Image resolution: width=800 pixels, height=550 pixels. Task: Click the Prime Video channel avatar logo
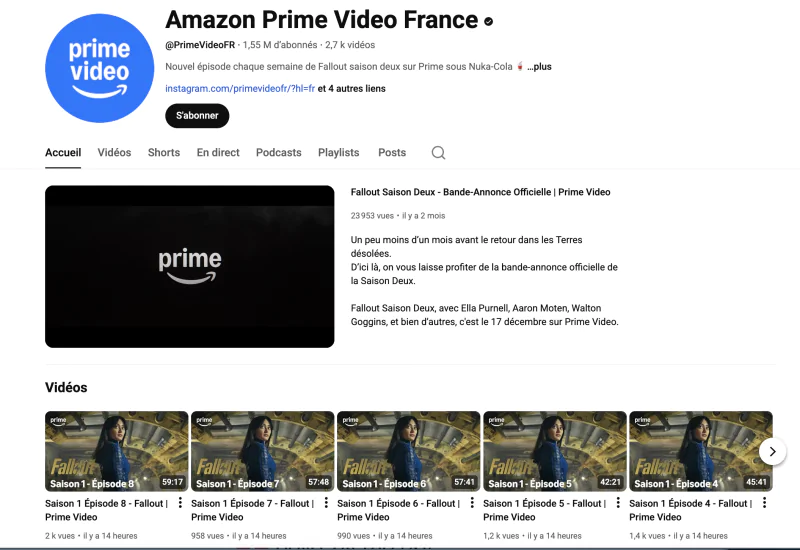(99, 68)
